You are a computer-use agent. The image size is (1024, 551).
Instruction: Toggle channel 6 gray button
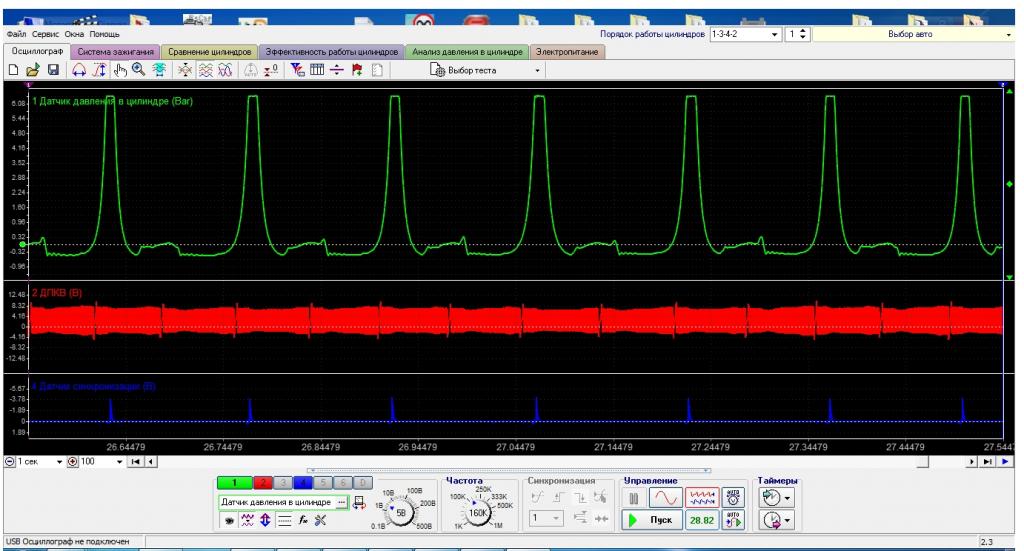pyautogui.click(x=343, y=483)
